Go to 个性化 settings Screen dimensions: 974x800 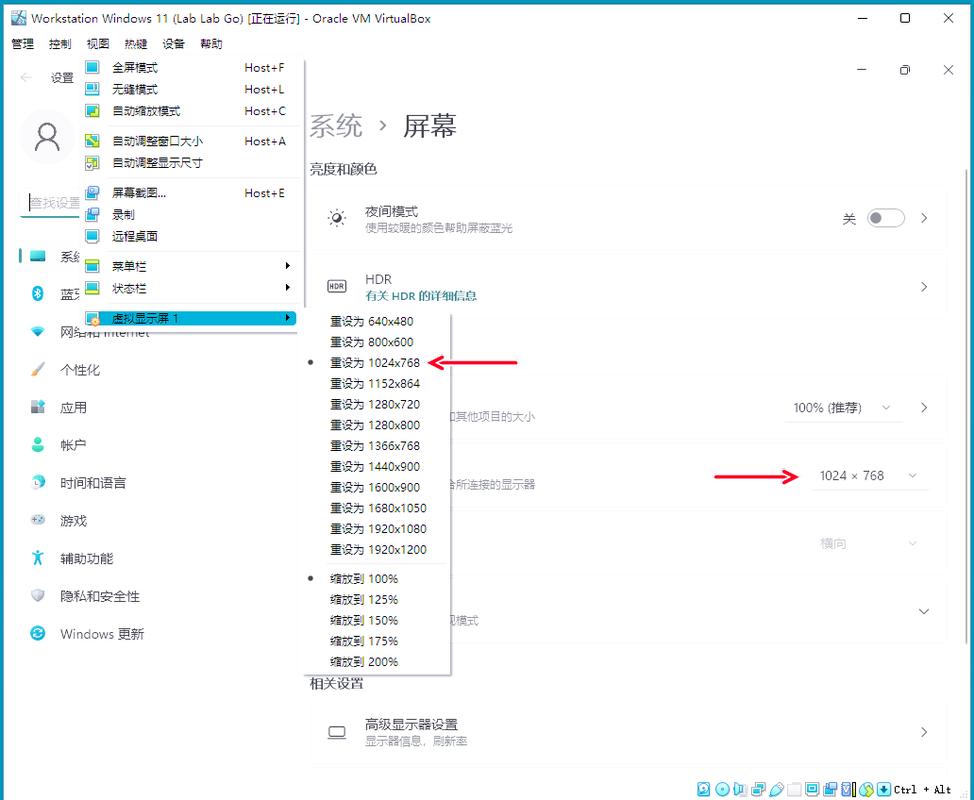click(80, 370)
